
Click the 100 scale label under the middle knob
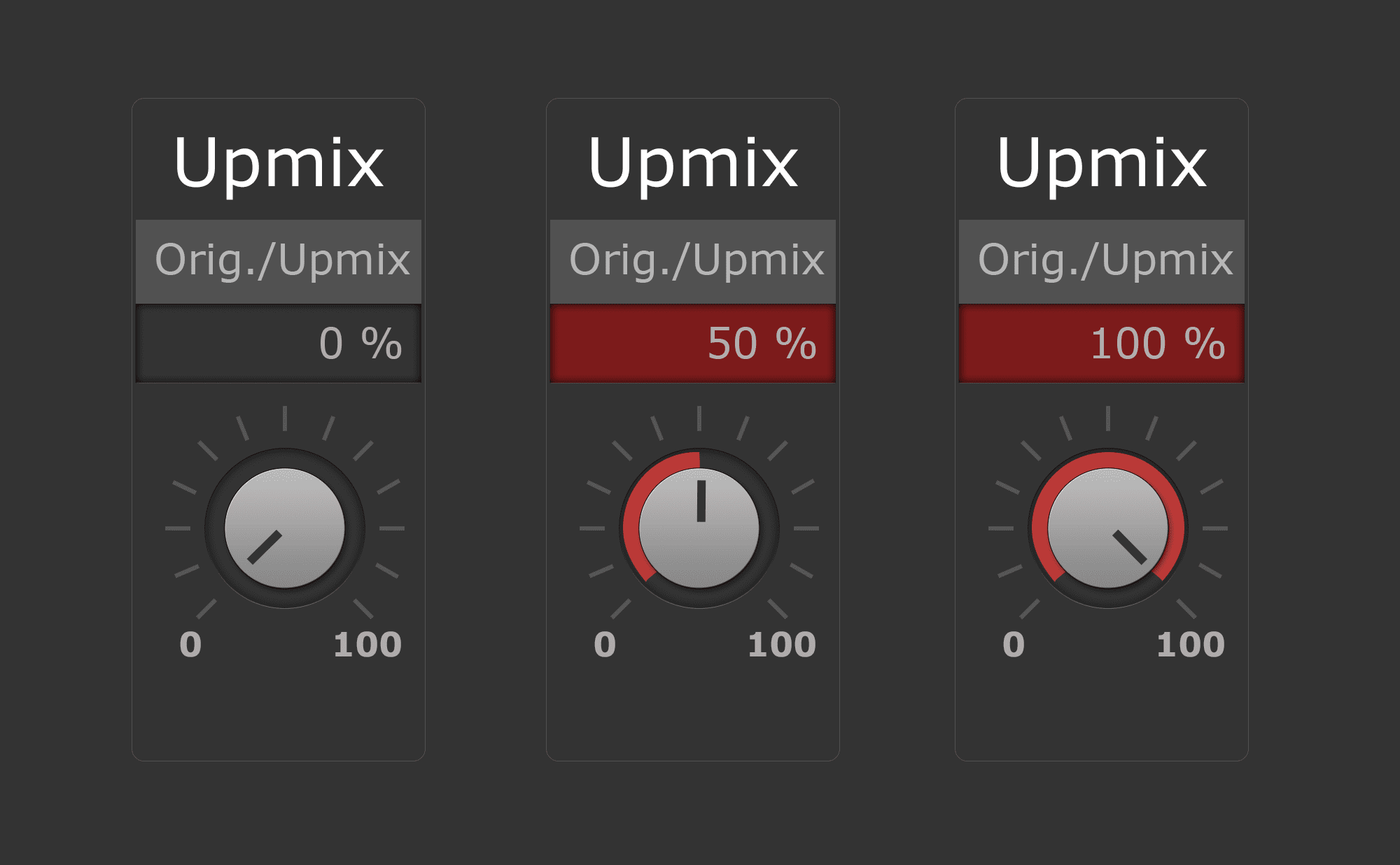[781, 645]
